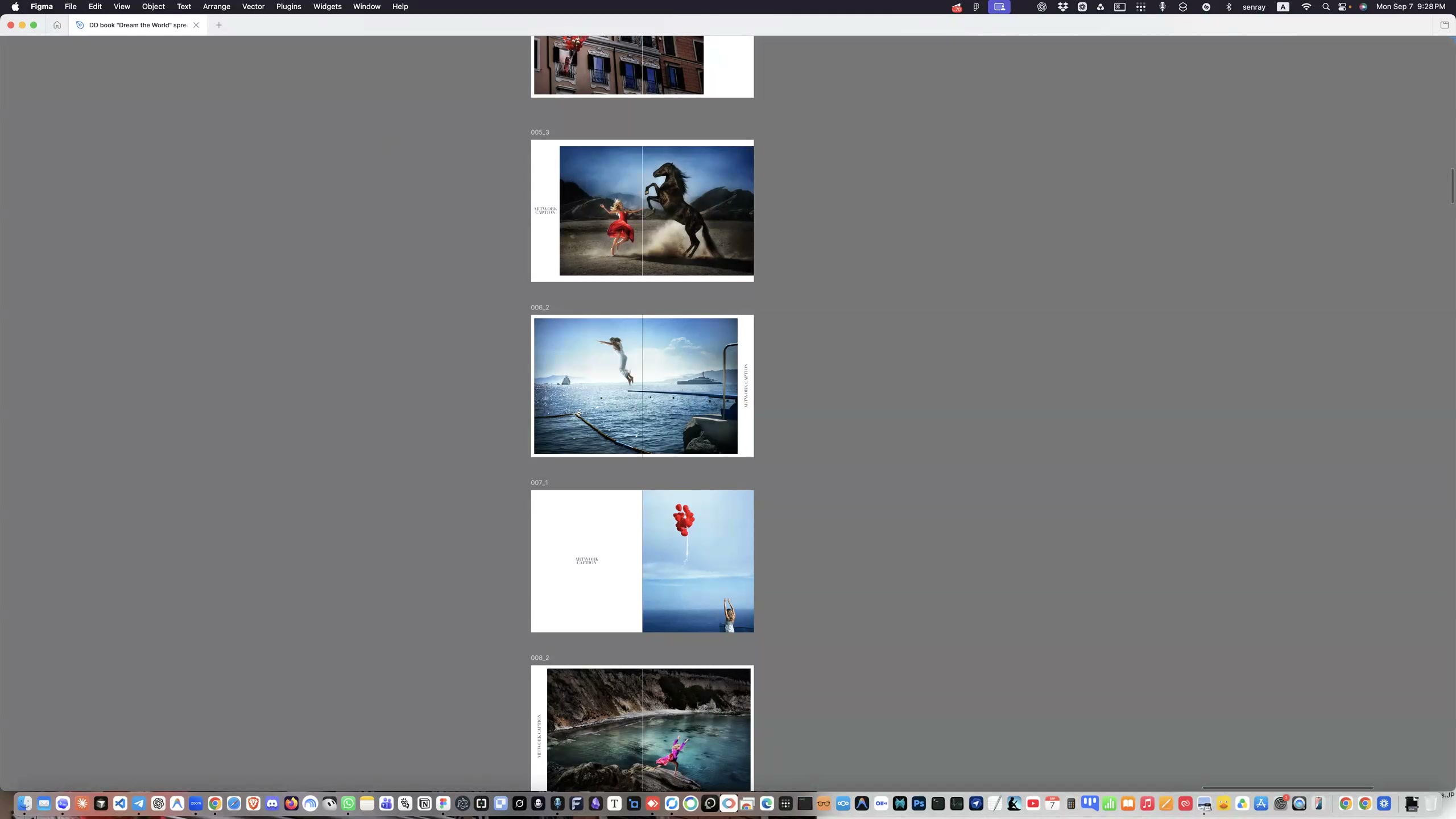The width and height of the screenshot is (1456, 819).
Task: Open Finder in the Dock
Action: (x=24, y=804)
